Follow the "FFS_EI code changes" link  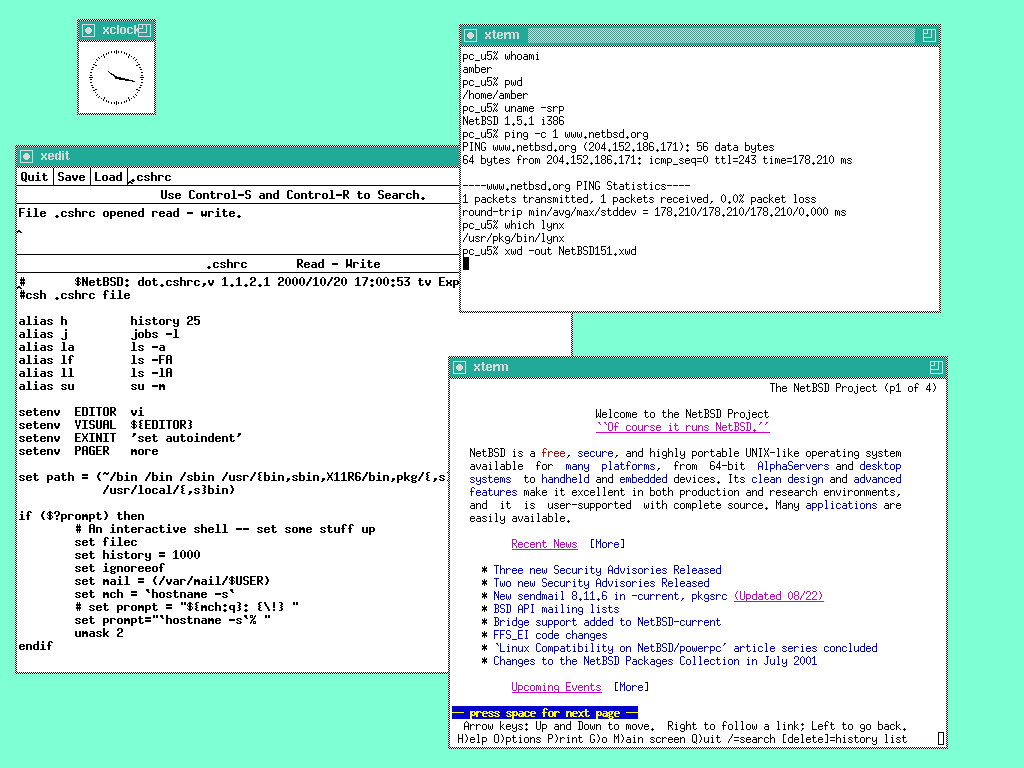coord(551,635)
